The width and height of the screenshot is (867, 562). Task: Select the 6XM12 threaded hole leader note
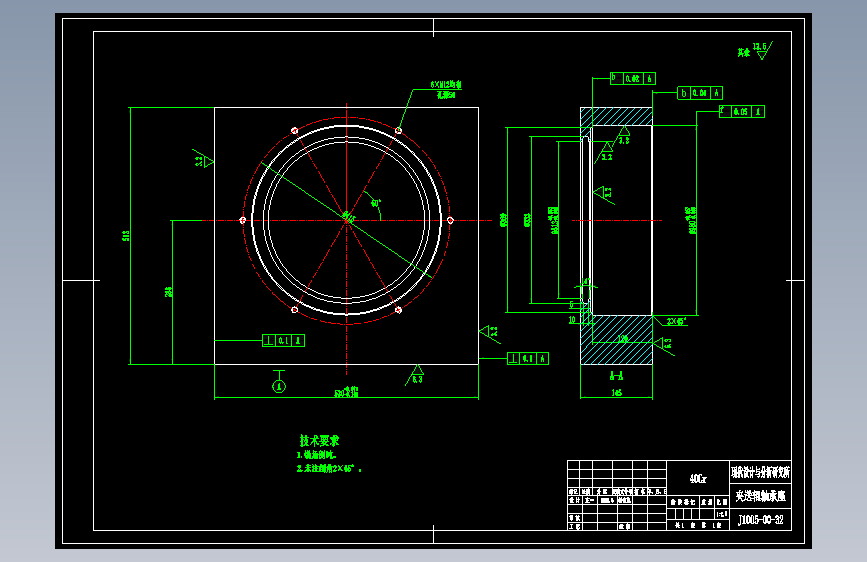point(446,90)
